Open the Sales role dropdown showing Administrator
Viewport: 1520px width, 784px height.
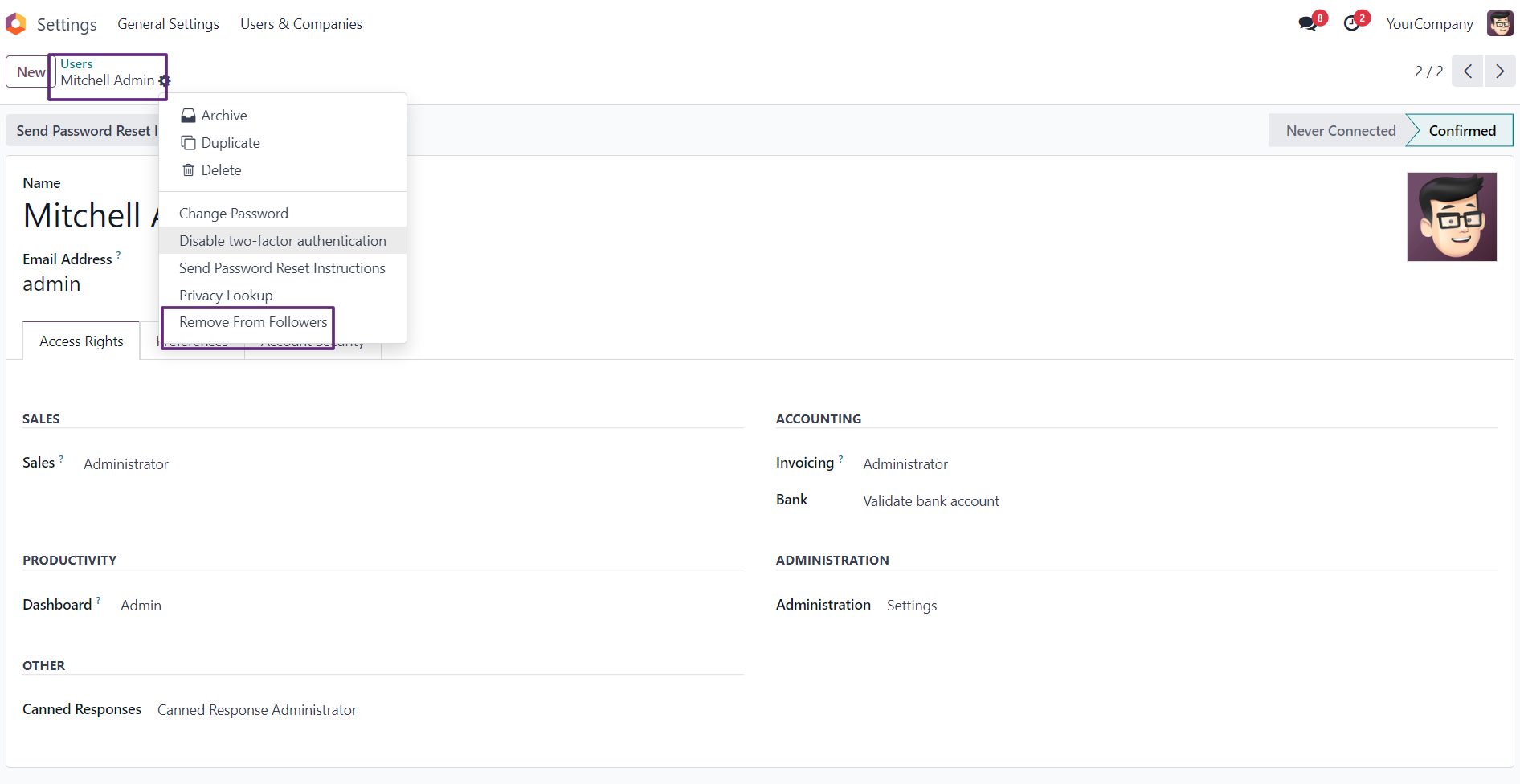point(126,464)
